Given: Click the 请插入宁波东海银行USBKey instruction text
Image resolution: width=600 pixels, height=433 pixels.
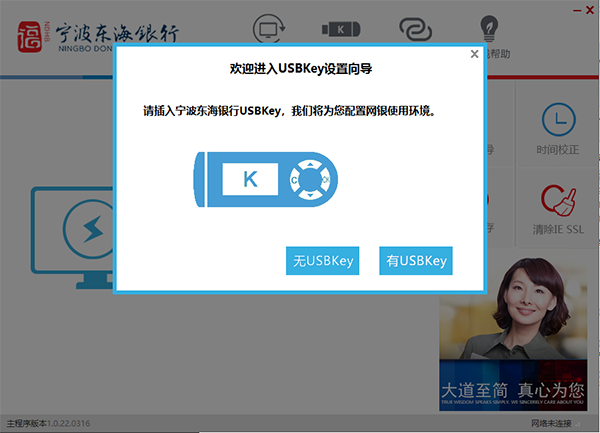Looking at the screenshot, I should [289, 111].
